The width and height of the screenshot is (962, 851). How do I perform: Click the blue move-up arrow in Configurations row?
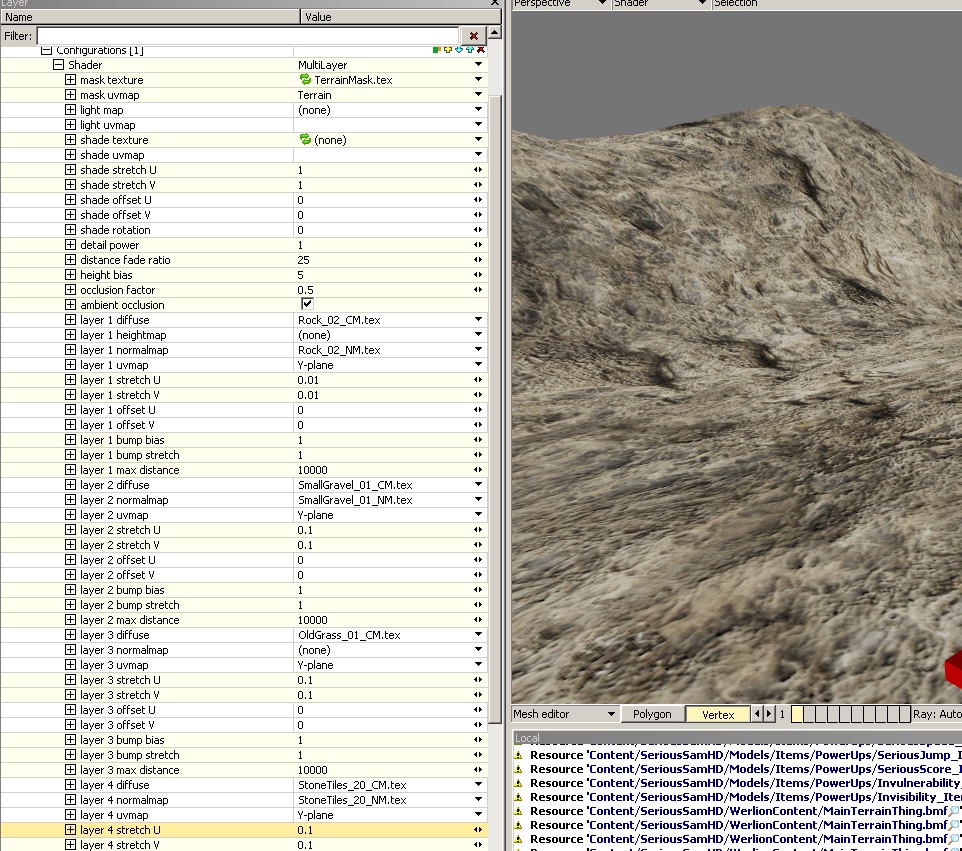point(469,50)
